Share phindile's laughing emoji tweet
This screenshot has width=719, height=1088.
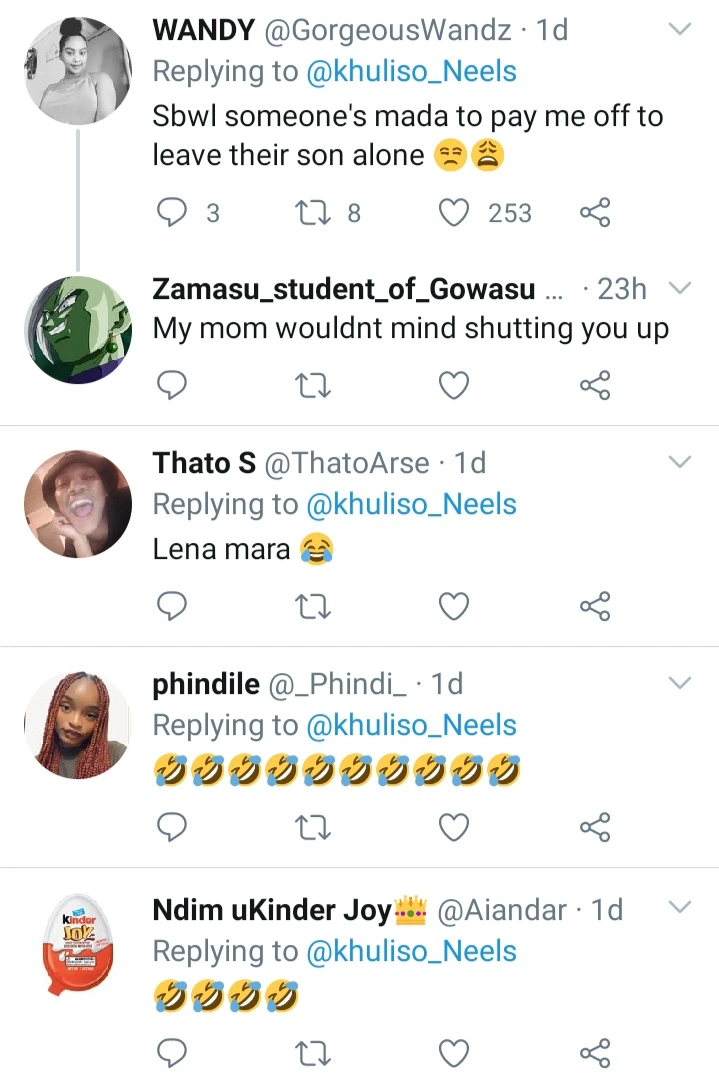[595, 826]
